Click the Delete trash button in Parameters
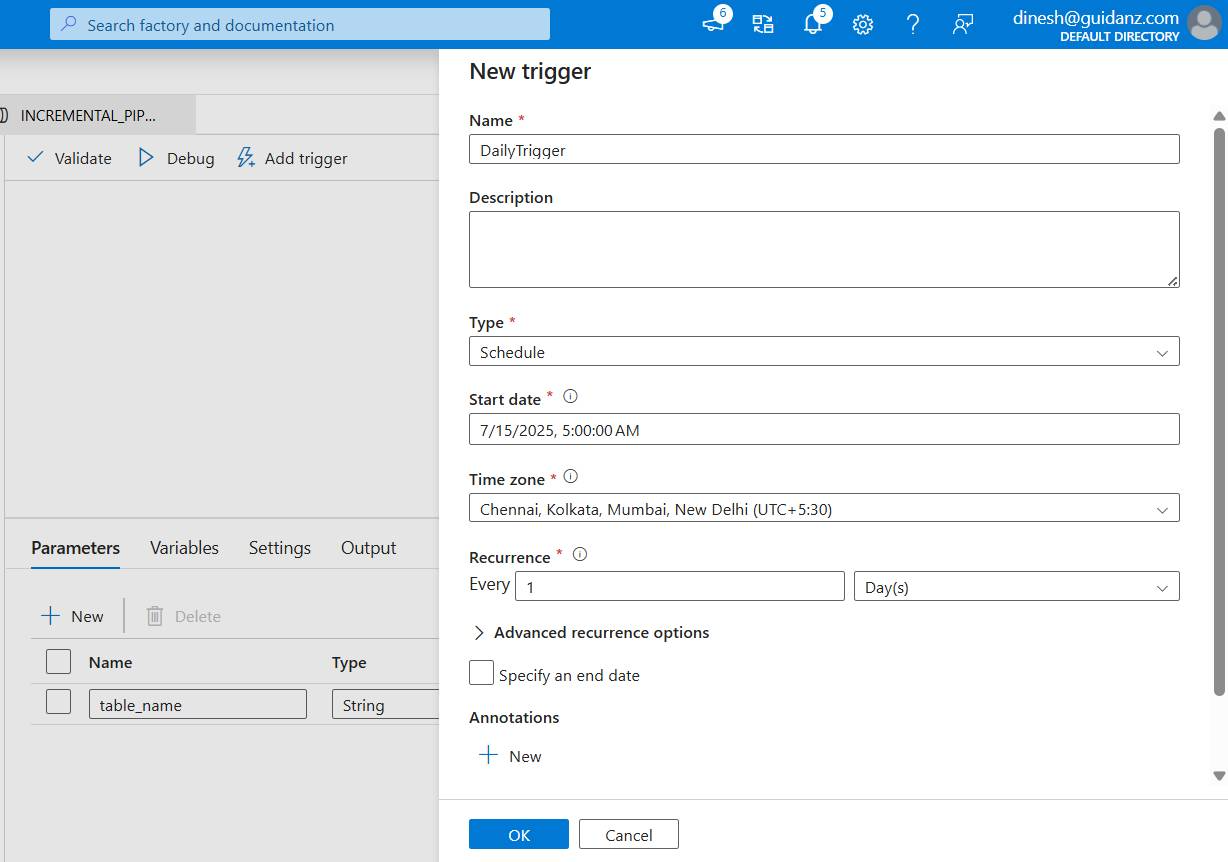Viewport: 1228px width, 862px height. [x=183, y=616]
